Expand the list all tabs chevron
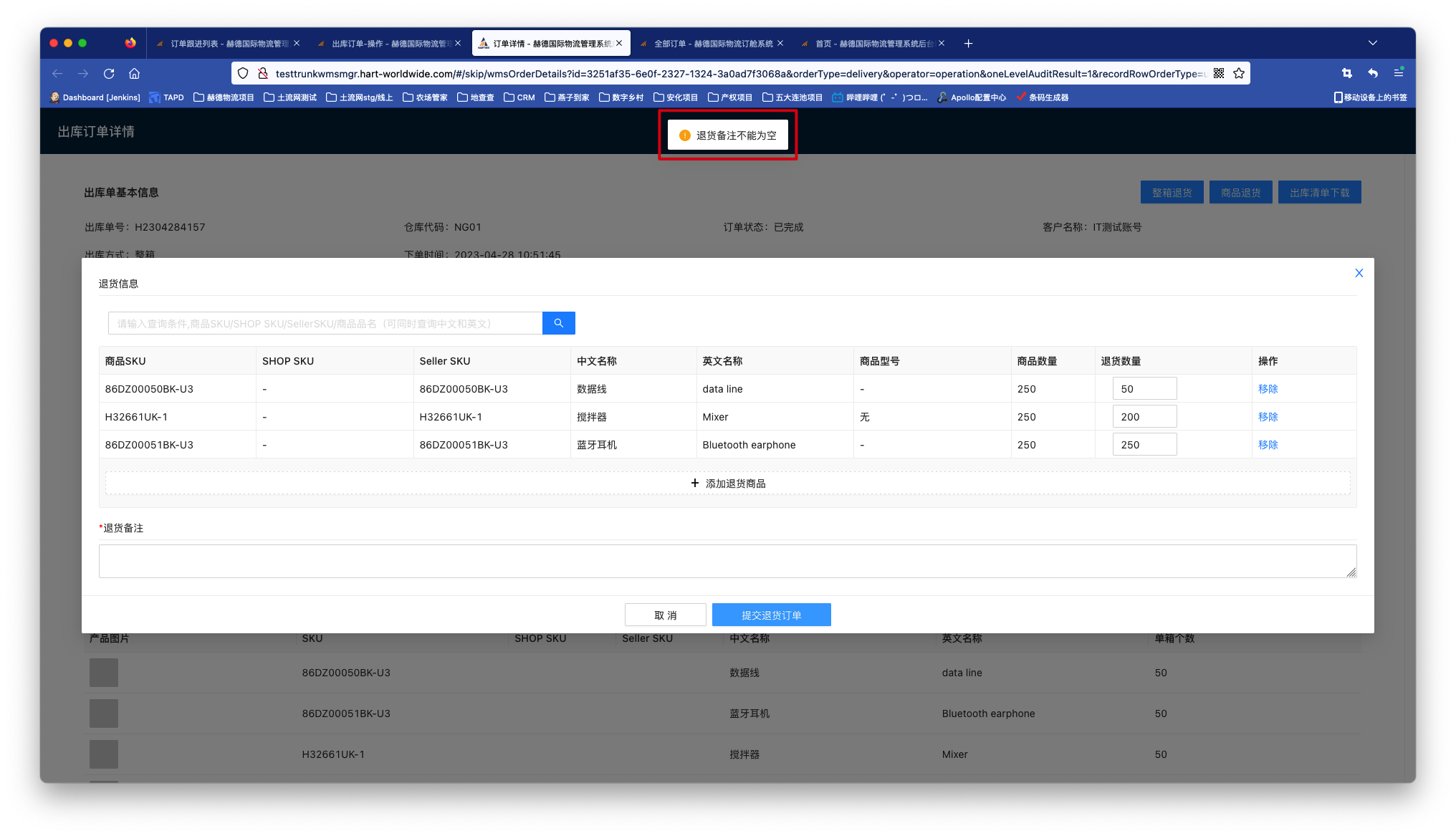Viewport: 1456px width, 836px height. click(x=1372, y=43)
